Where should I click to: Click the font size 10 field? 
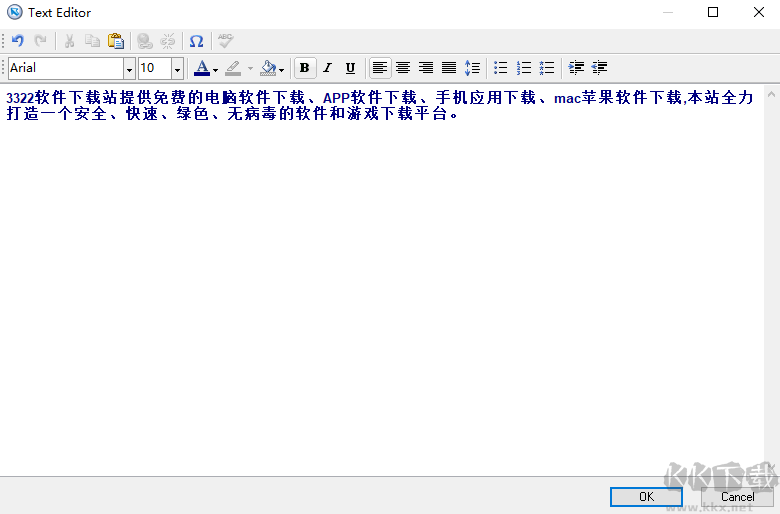pos(155,68)
